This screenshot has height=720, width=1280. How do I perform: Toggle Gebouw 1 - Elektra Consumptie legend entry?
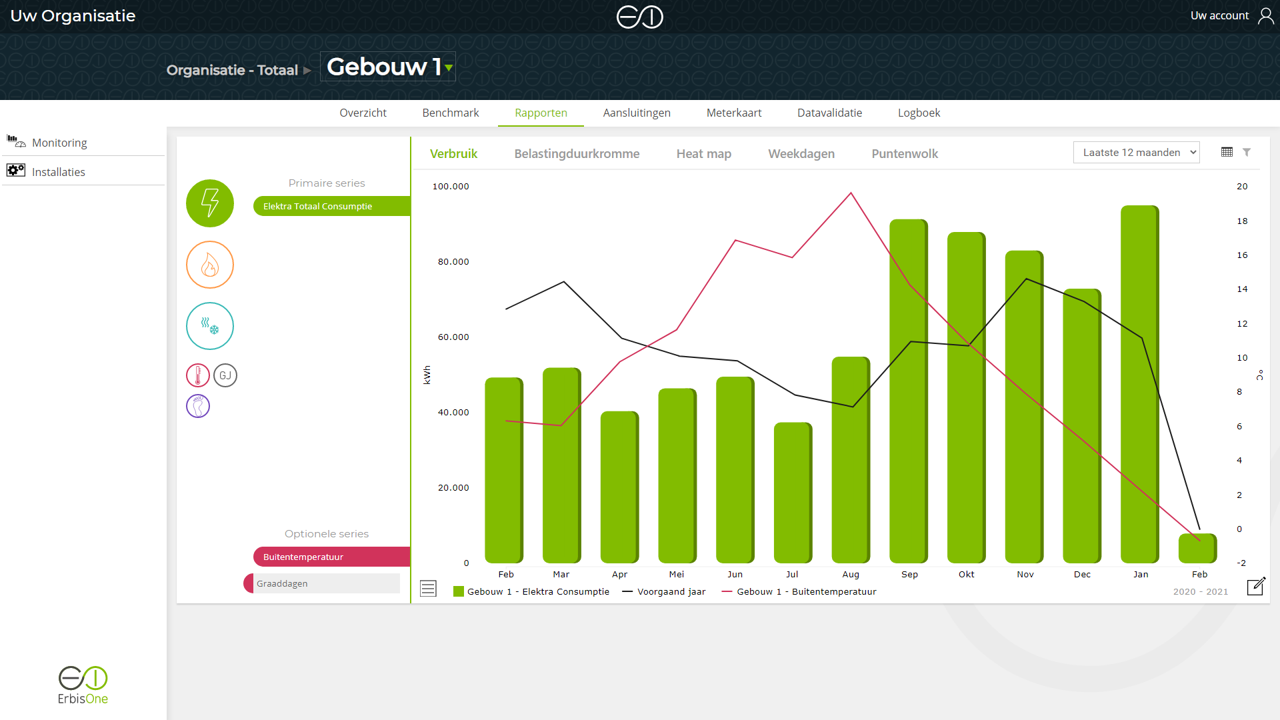coord(531,592)
